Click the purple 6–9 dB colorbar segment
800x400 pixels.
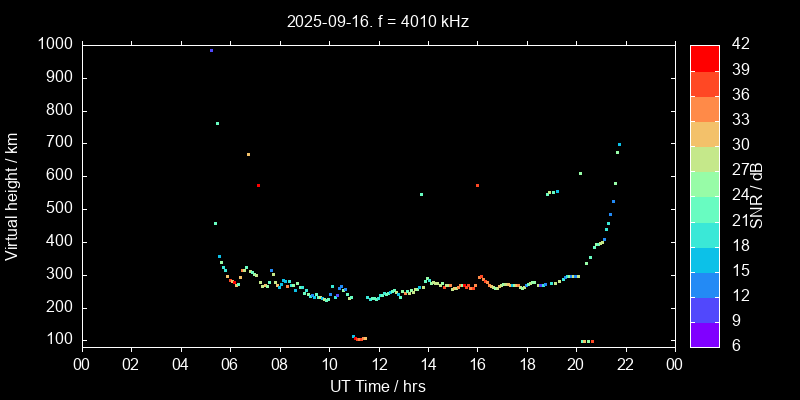pyautogui.click(x=704, y=335)
